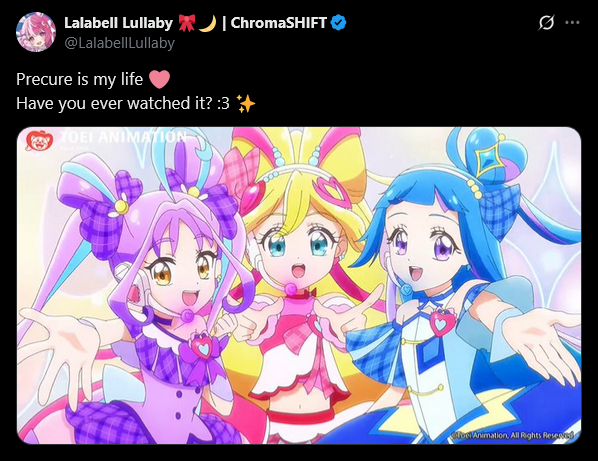598x461 pixels.
Task: Click the Toei copyright notice in image
Action: 512,435
